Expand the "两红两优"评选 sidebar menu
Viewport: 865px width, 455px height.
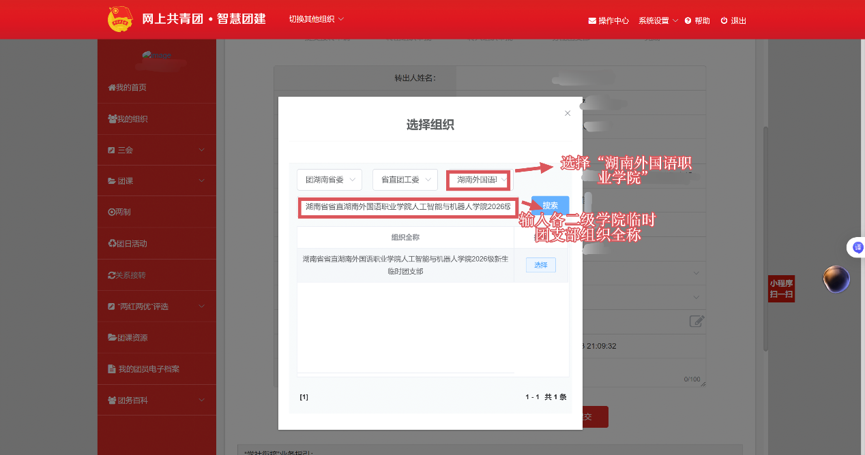point(157,307)
